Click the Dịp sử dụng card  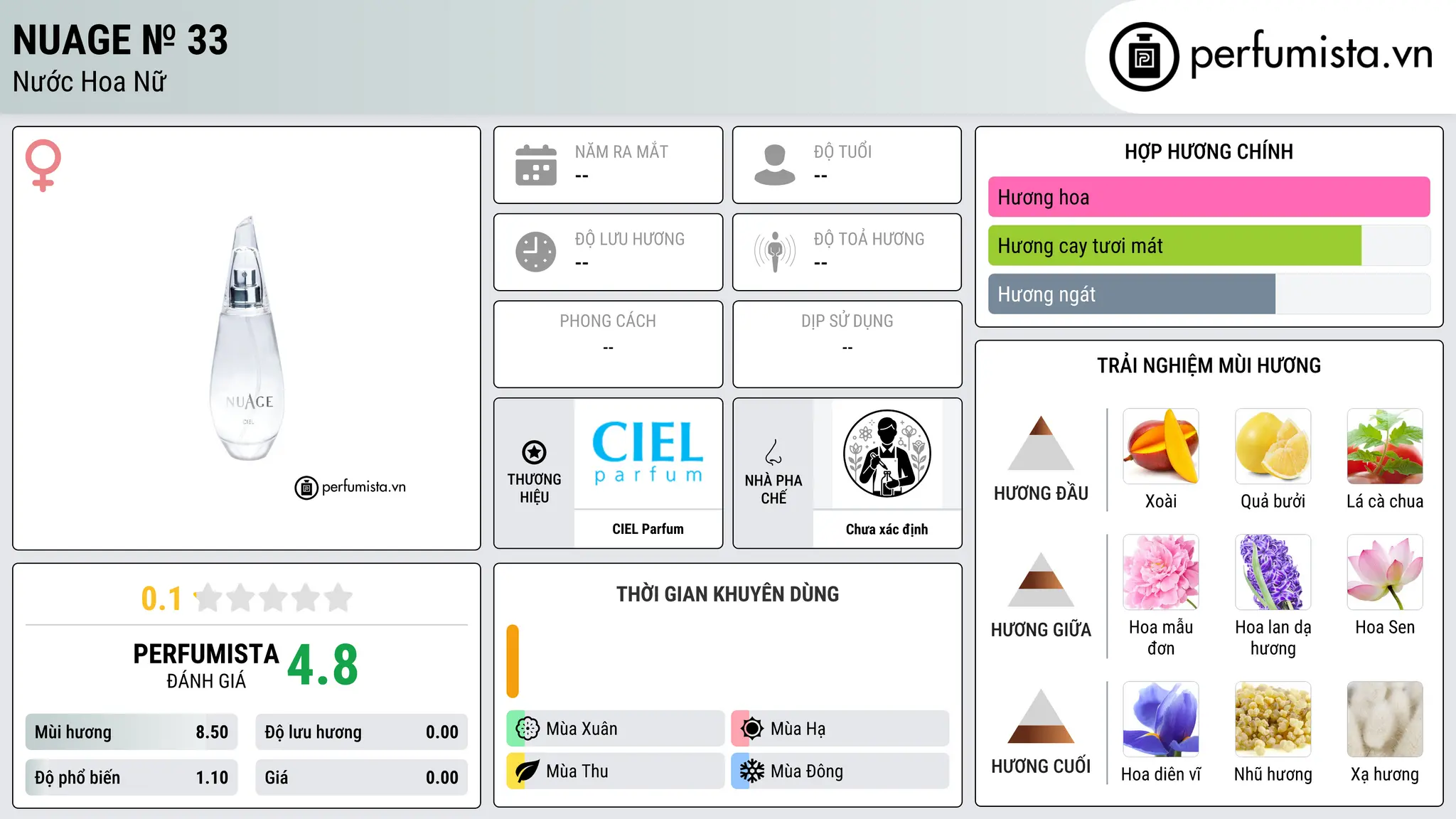(847, 344)
